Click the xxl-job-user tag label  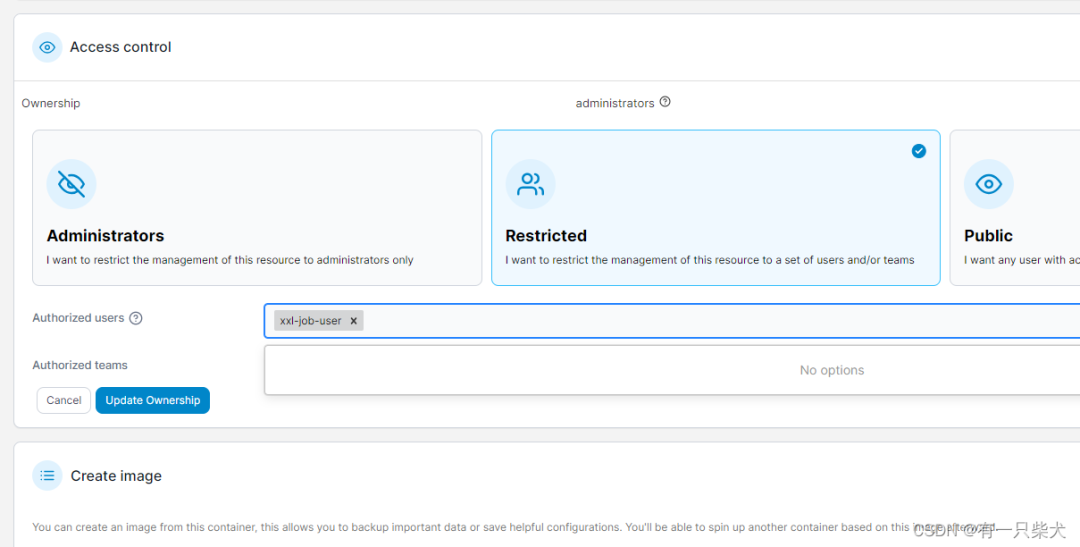(x=311, y=321)
